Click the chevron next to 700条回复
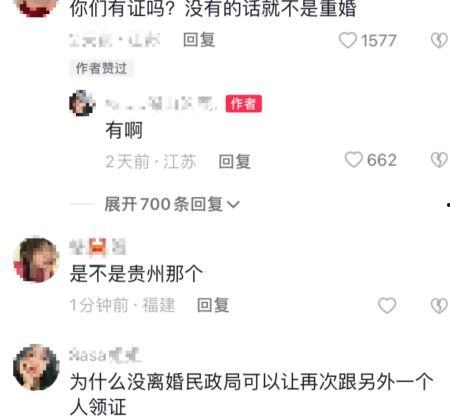Image resolution: width=450 pixels, height=419 pixels. (233, 204)
